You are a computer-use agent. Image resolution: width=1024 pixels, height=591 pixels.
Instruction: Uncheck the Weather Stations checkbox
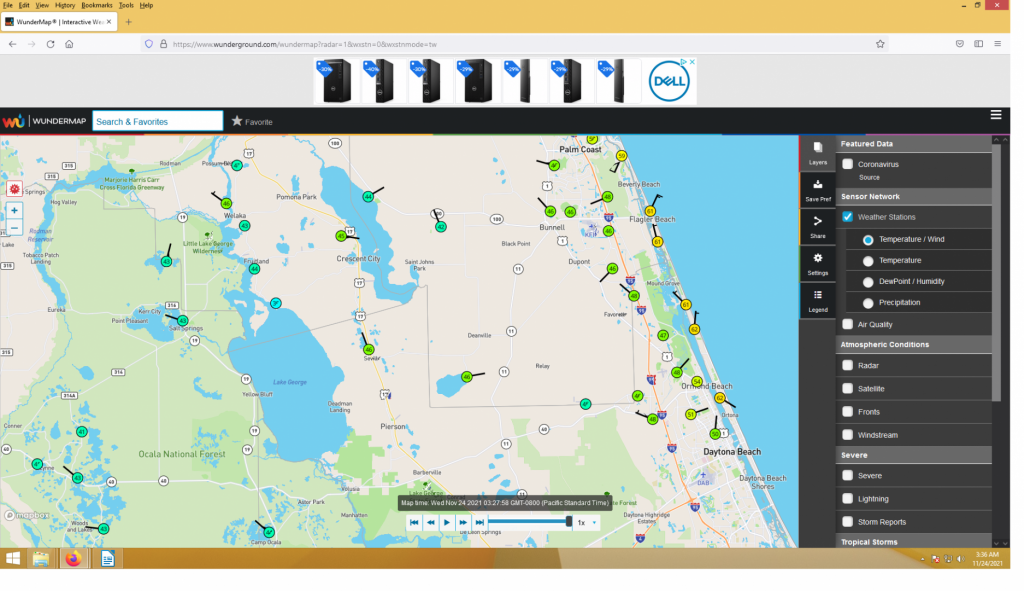(x=848, y=217)
